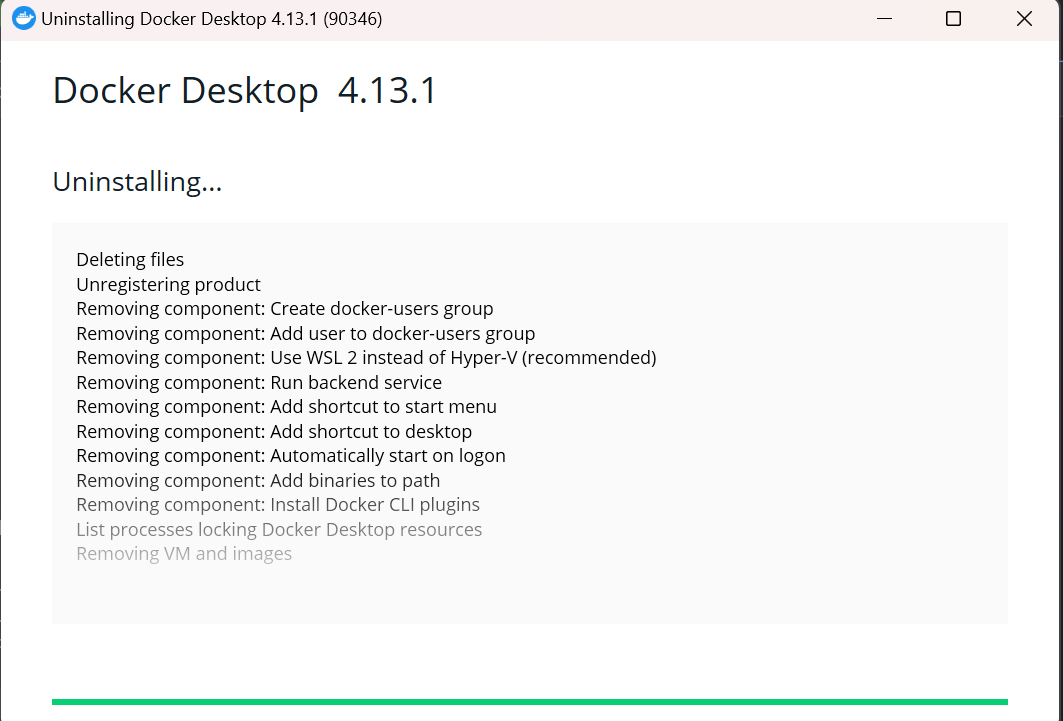Image resolution: width=1063 pixels, height=721 pixels.
Task: Click the 'Deleting files' log line
Action: click(x=130, y=260)
